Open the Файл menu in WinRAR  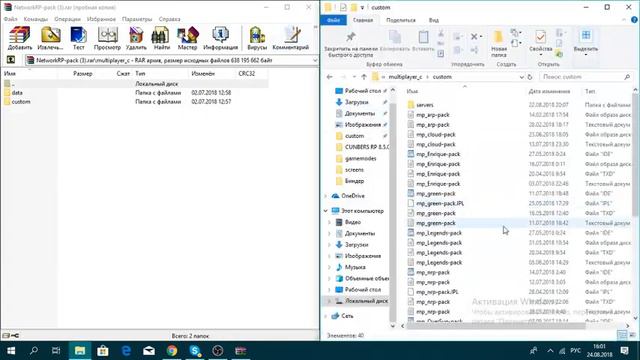pos(11,19)
